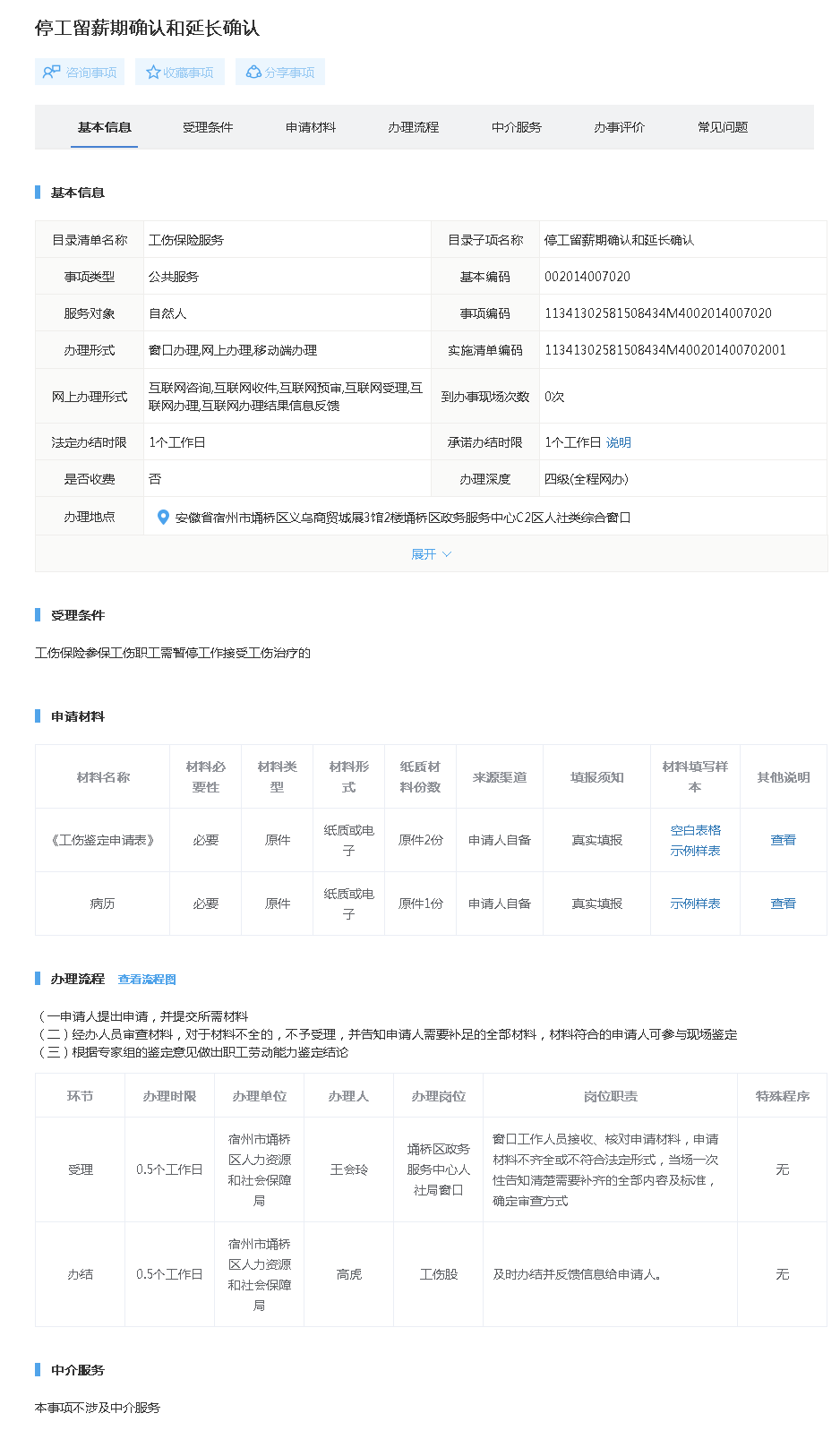The width and height of the screenshot is (840, 1439).
Task: Select the 中介服务 tab
Action: coord(517,127)
